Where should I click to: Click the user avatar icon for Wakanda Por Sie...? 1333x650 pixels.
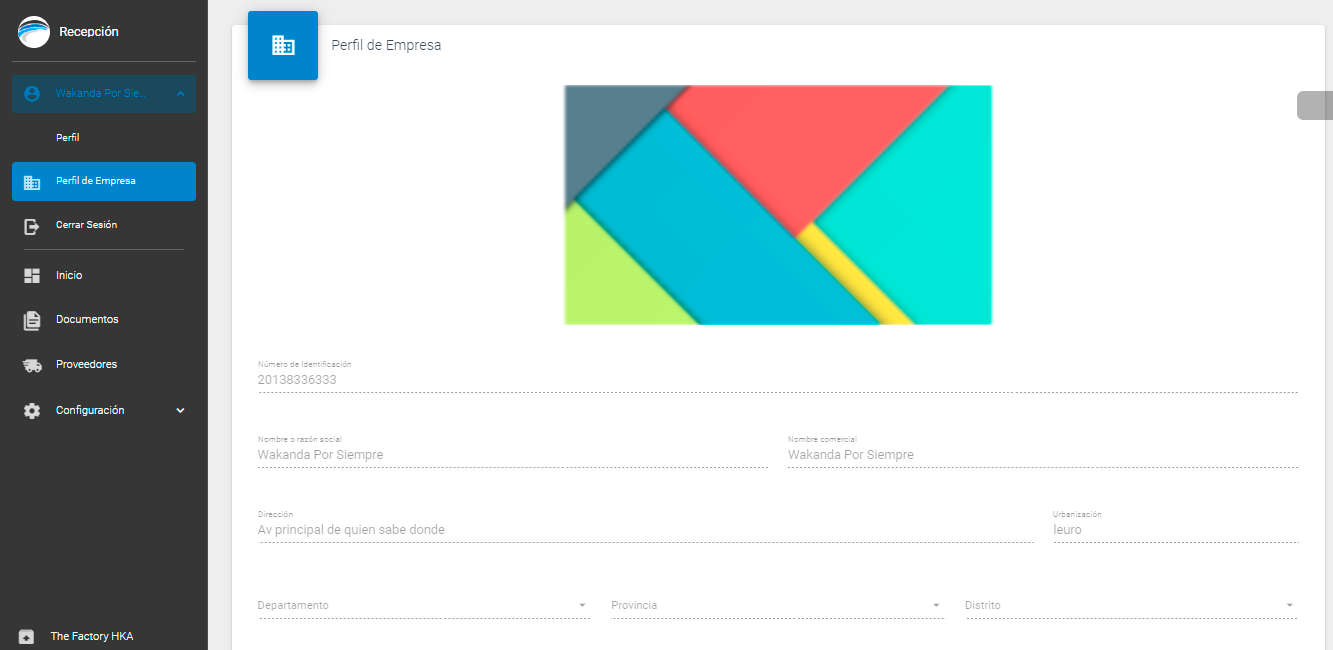point(32,94)
